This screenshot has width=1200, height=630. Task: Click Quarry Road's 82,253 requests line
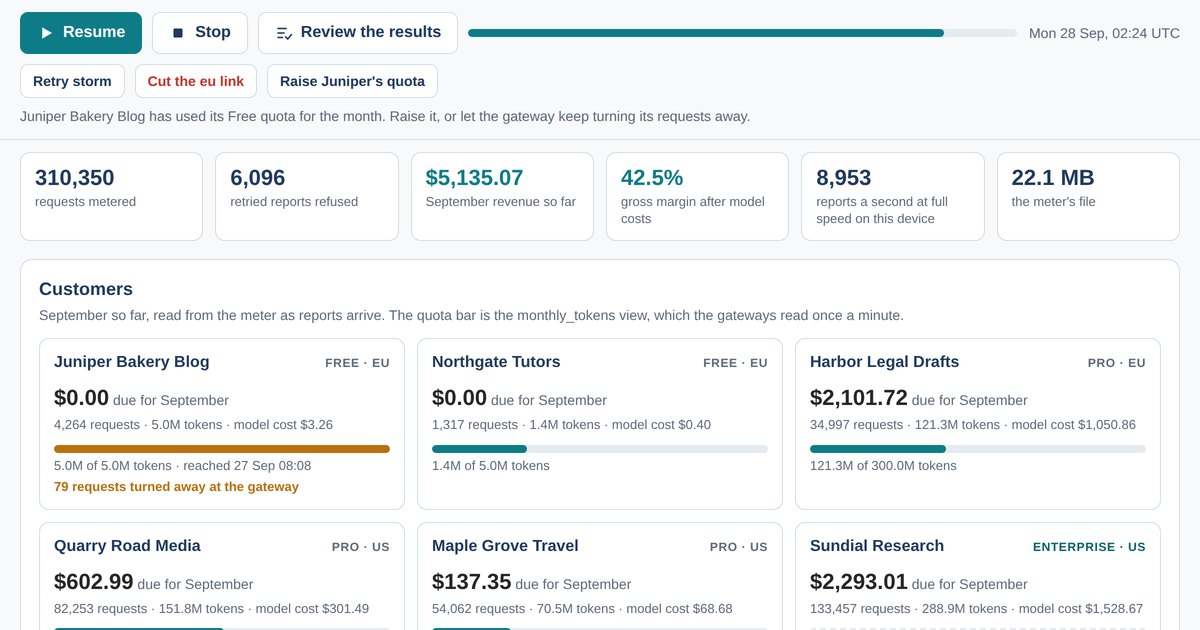coord(211,609)
